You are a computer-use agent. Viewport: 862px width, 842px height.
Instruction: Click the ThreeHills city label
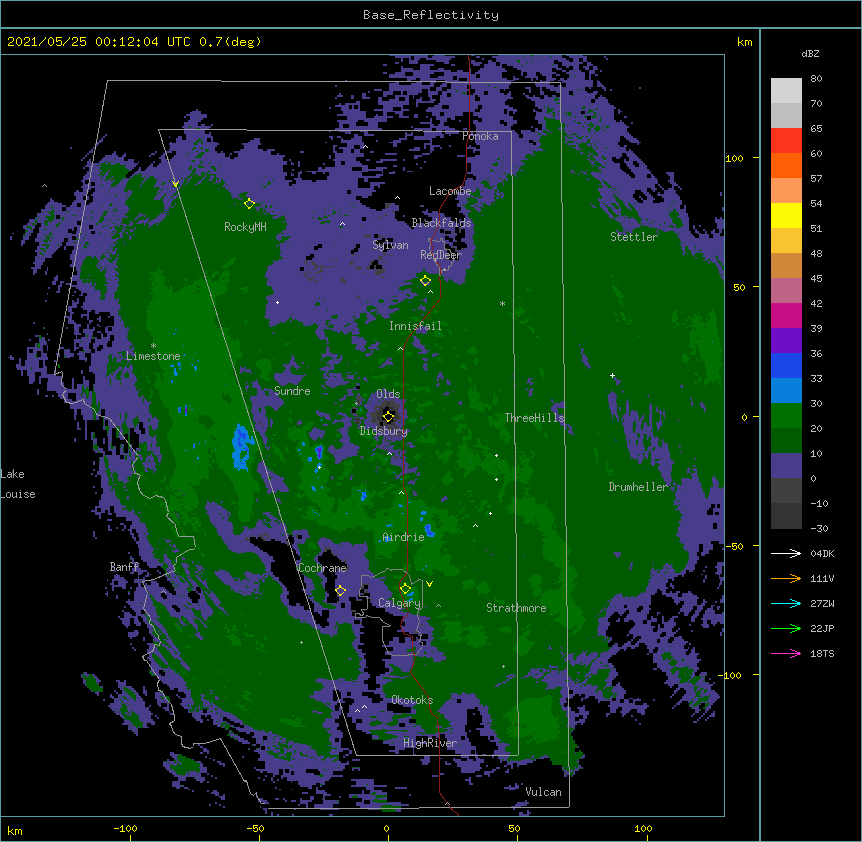pyautogui.click(x=534, y=418)
